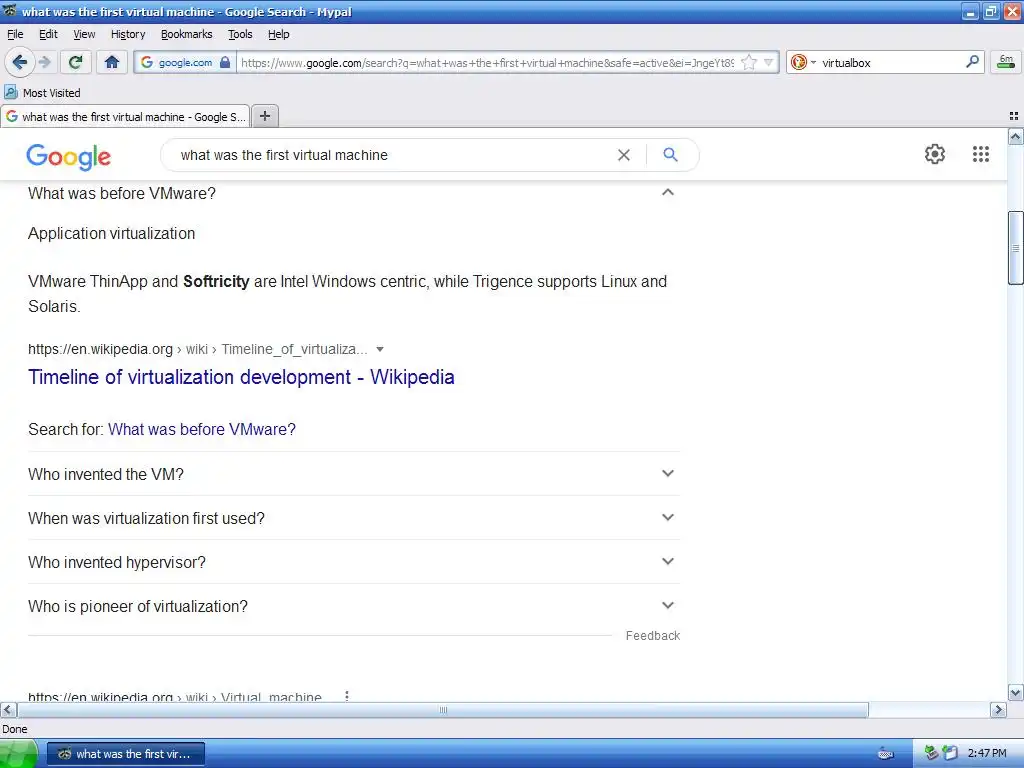The width and height of the screenshot is (1024, 768).
Task: Click the tray icon beside the clock
Action: pyautogui.click(x=950, y=754)
